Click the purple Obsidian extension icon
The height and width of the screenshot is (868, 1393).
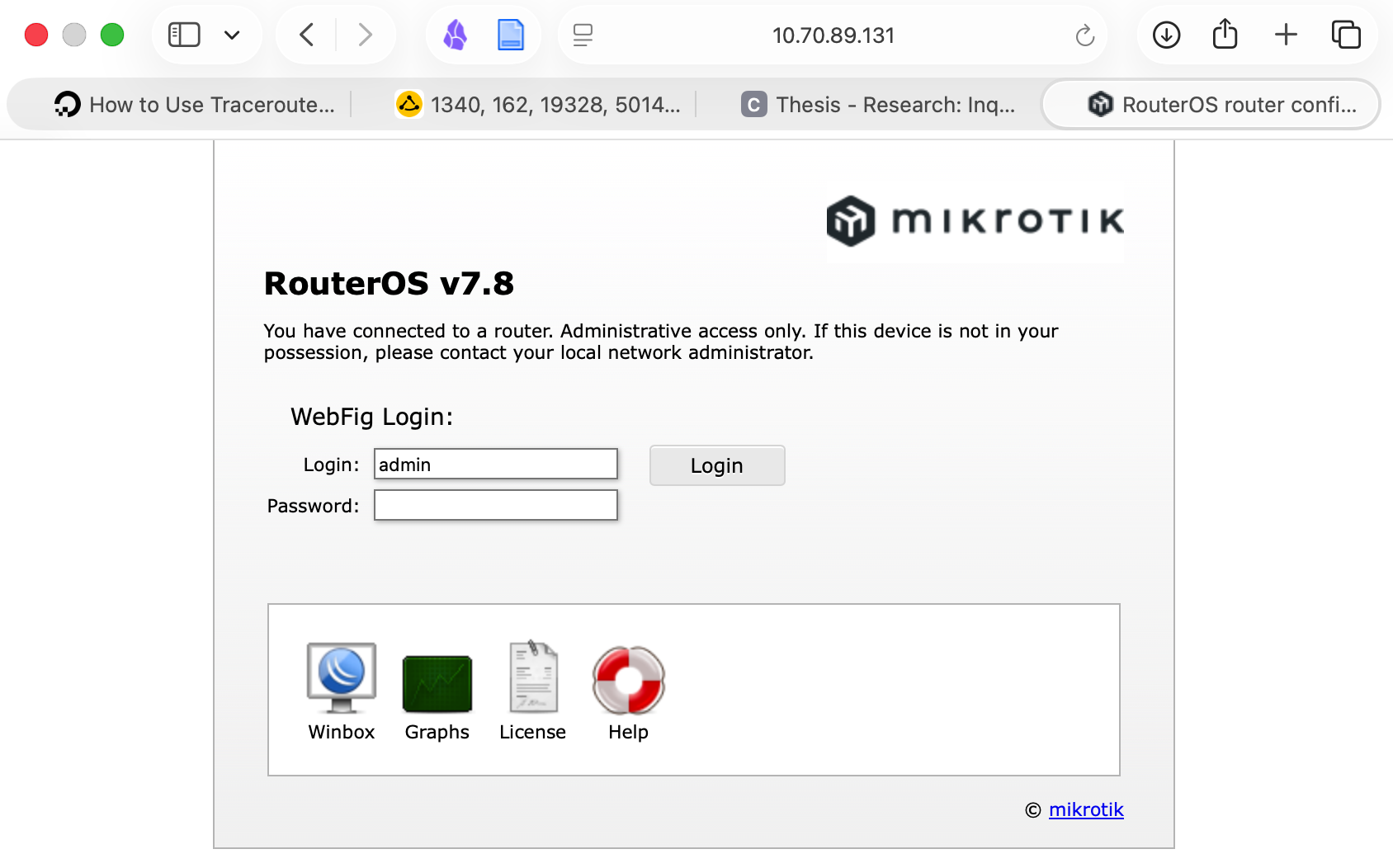456,35
